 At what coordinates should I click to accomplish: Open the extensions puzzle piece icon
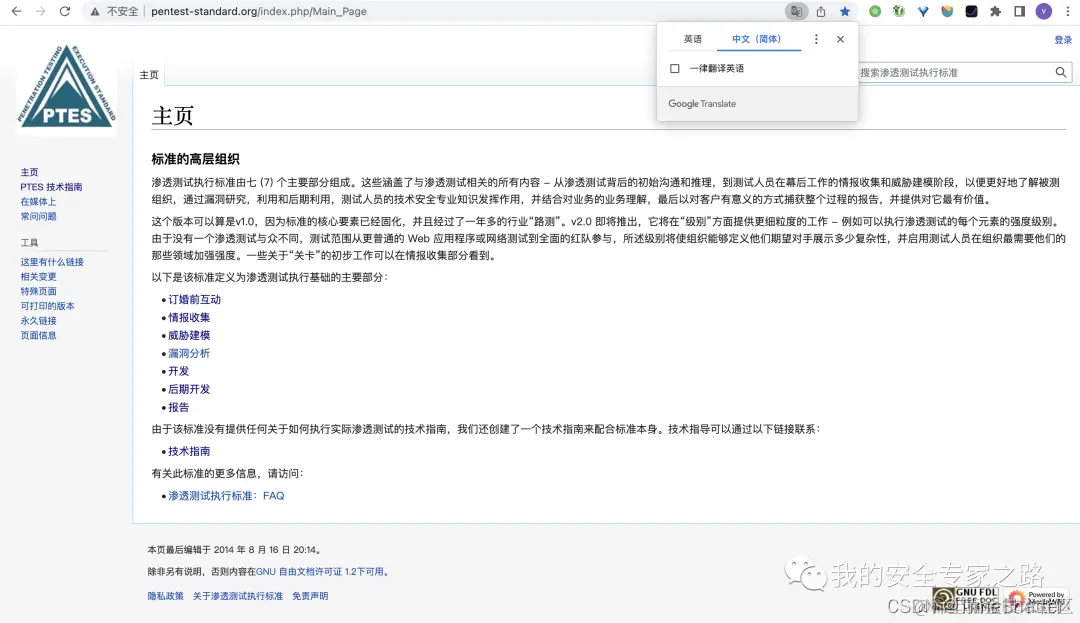click(995, 11)
